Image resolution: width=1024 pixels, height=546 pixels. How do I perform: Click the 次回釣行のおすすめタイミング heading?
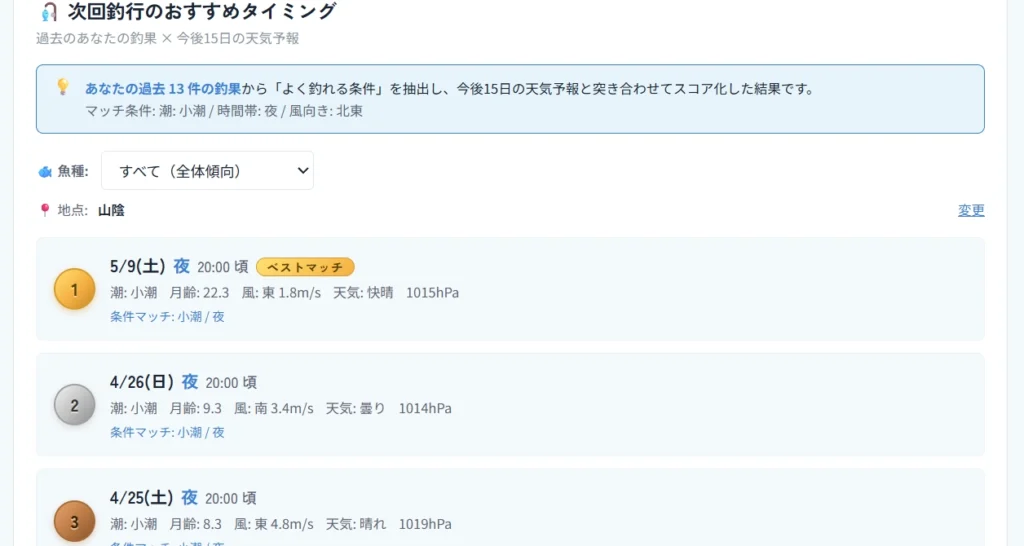pos(202,12)
